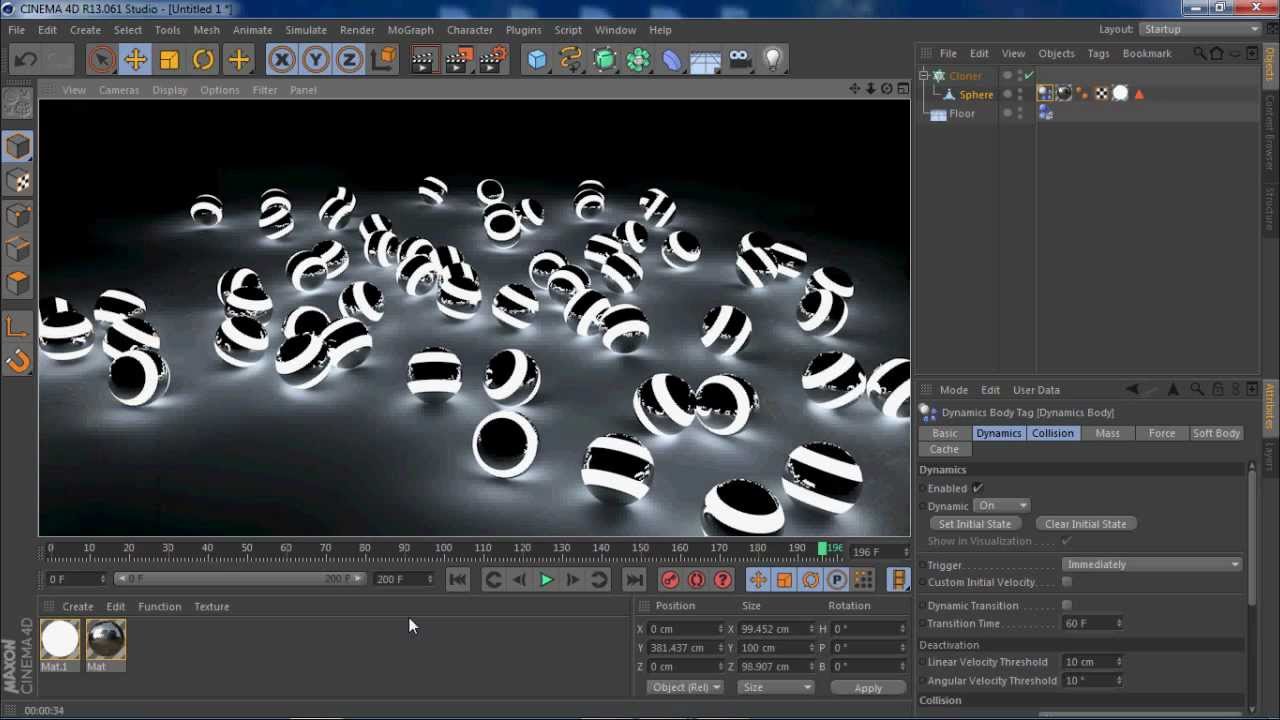
Task: Add a Cube primitive object
Action: click(x=537, y=60)
